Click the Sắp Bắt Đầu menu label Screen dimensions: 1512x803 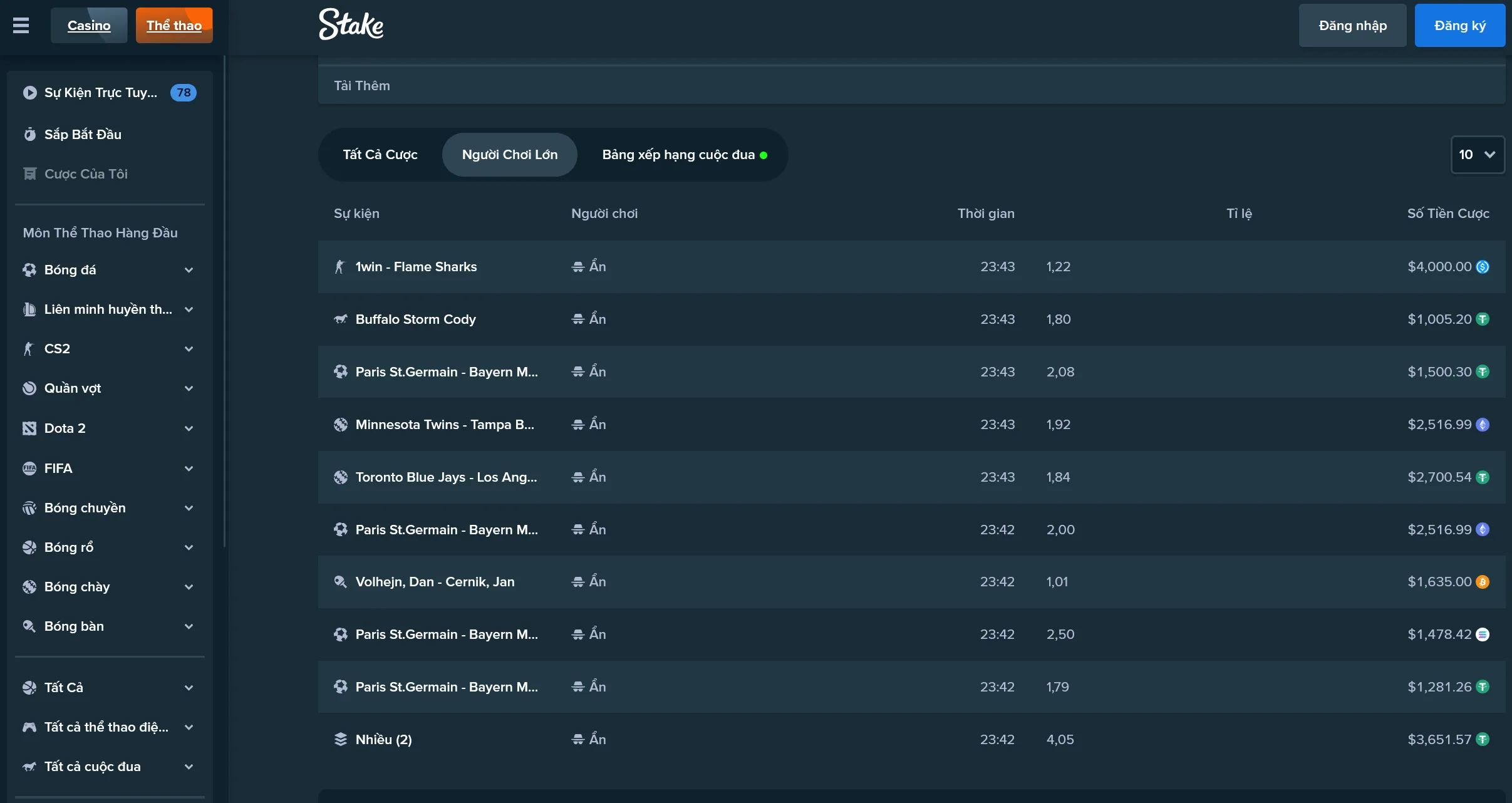click(83, 134)
